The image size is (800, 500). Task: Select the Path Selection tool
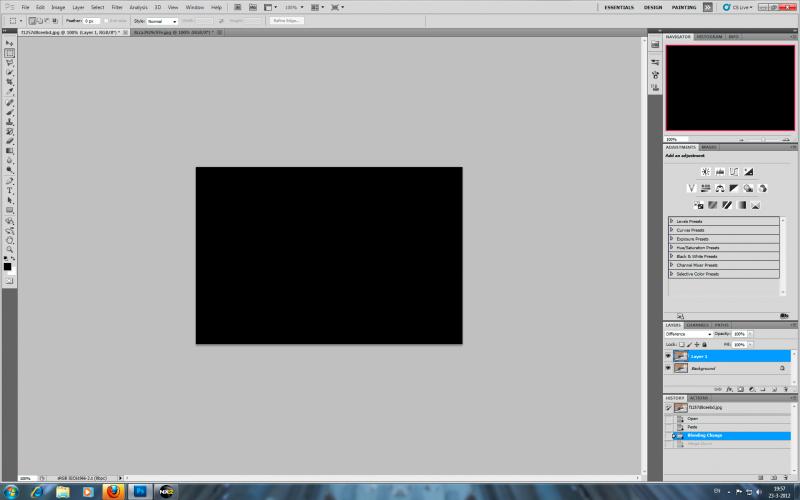click(x=10, y=201)
